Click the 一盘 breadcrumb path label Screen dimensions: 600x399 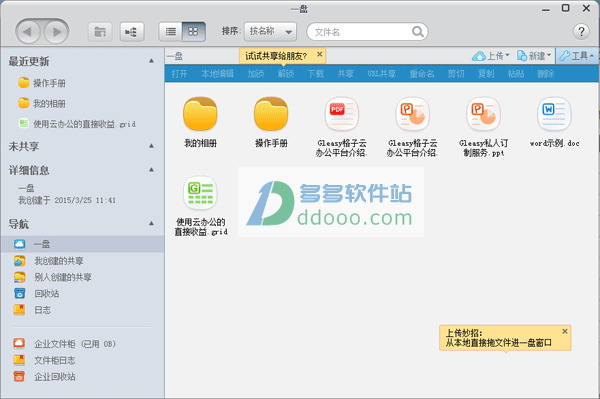tap(175, 56)
